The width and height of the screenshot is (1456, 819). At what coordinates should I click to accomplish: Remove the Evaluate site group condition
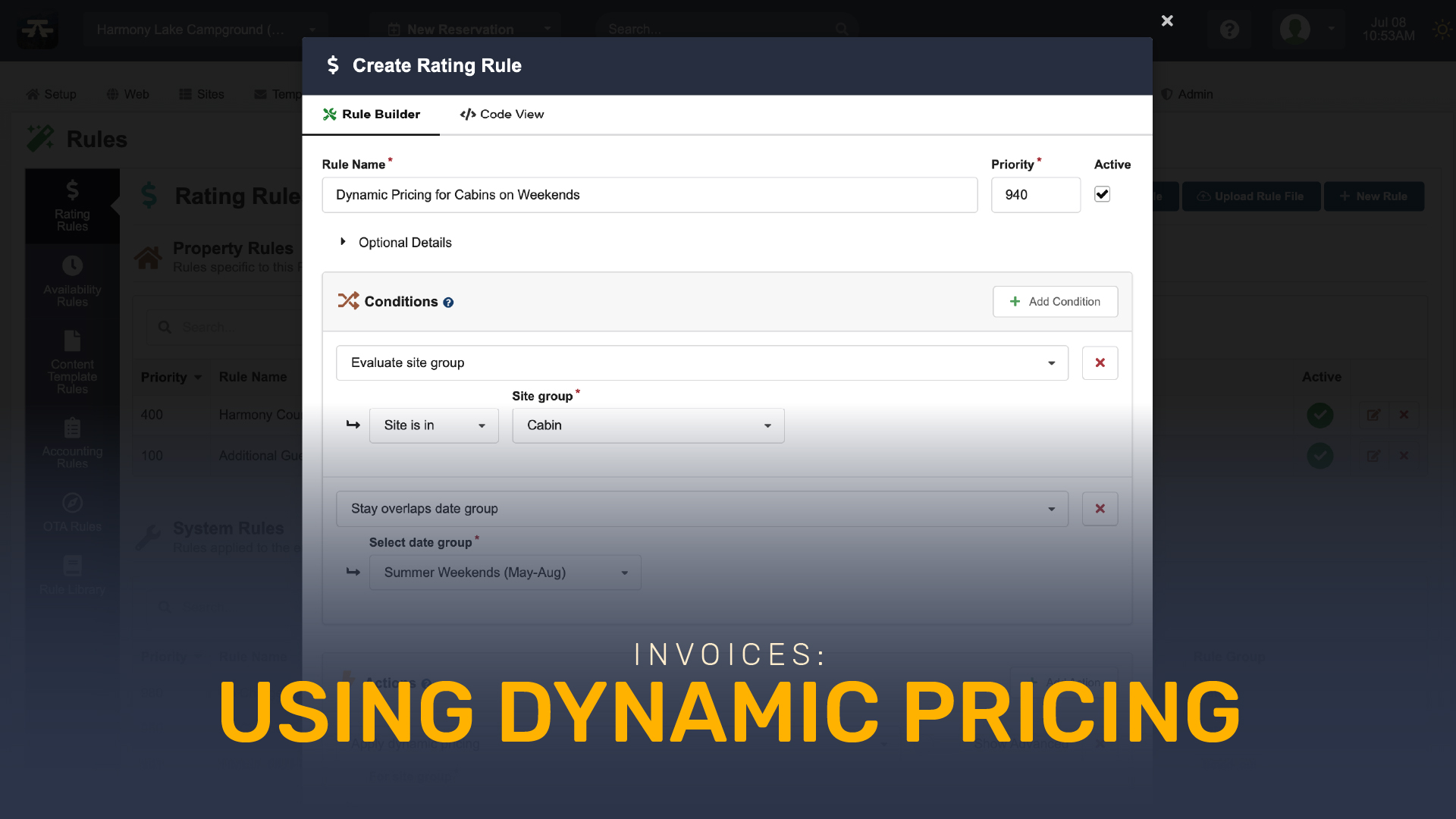(x=1100, y=363)
